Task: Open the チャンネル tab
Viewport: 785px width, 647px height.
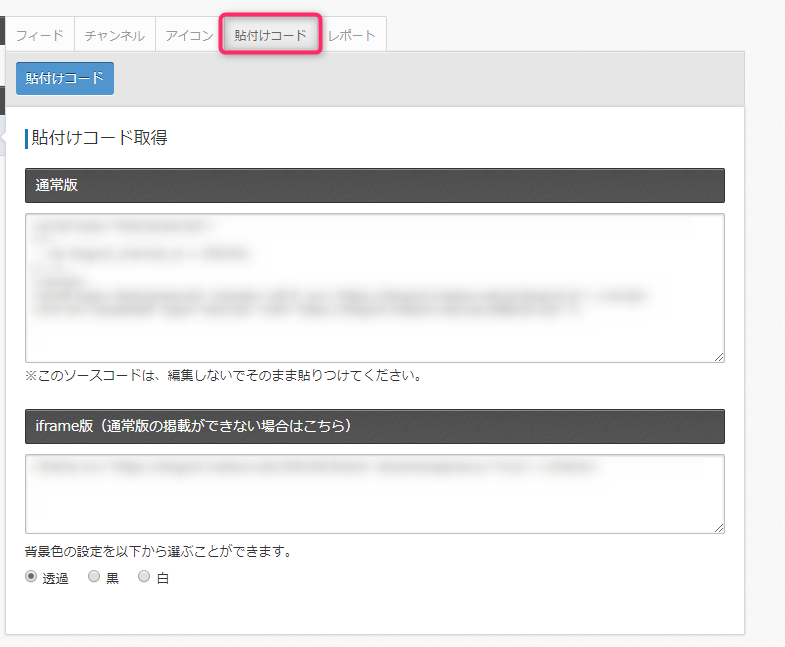Action: pyautogui.click(x=114, y=35)
